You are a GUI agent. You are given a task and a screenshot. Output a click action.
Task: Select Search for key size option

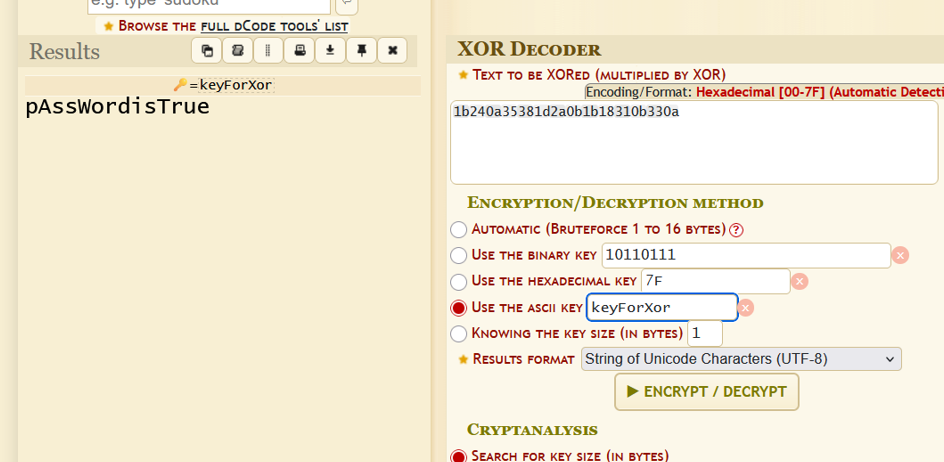459,456
